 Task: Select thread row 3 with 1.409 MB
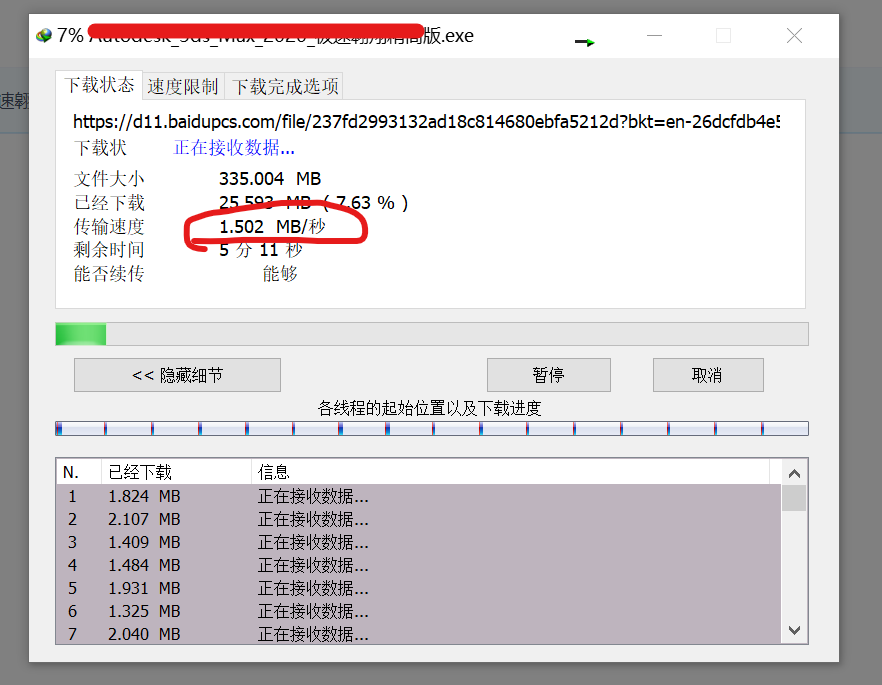(x=418, y=542)
